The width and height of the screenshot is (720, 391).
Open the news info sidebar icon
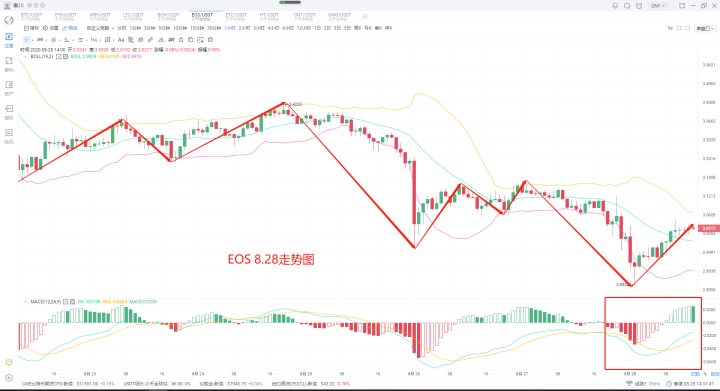pyautogui.click(x=9, y=135)
